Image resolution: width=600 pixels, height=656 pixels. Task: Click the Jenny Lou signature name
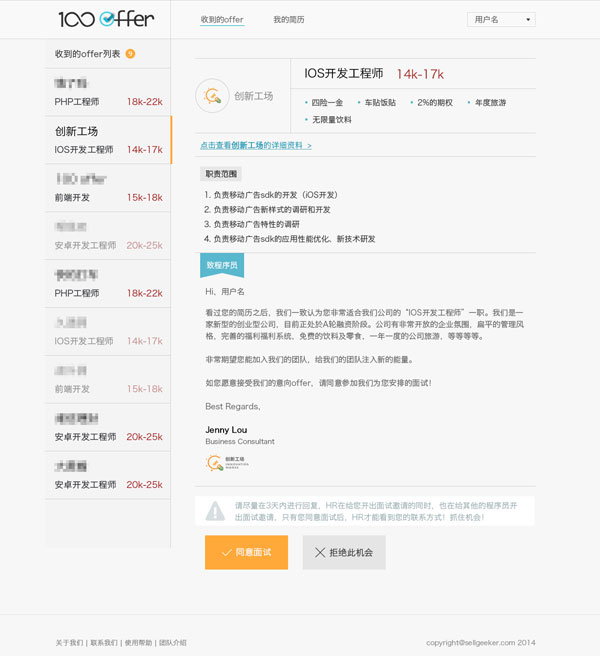click(226, 430)
